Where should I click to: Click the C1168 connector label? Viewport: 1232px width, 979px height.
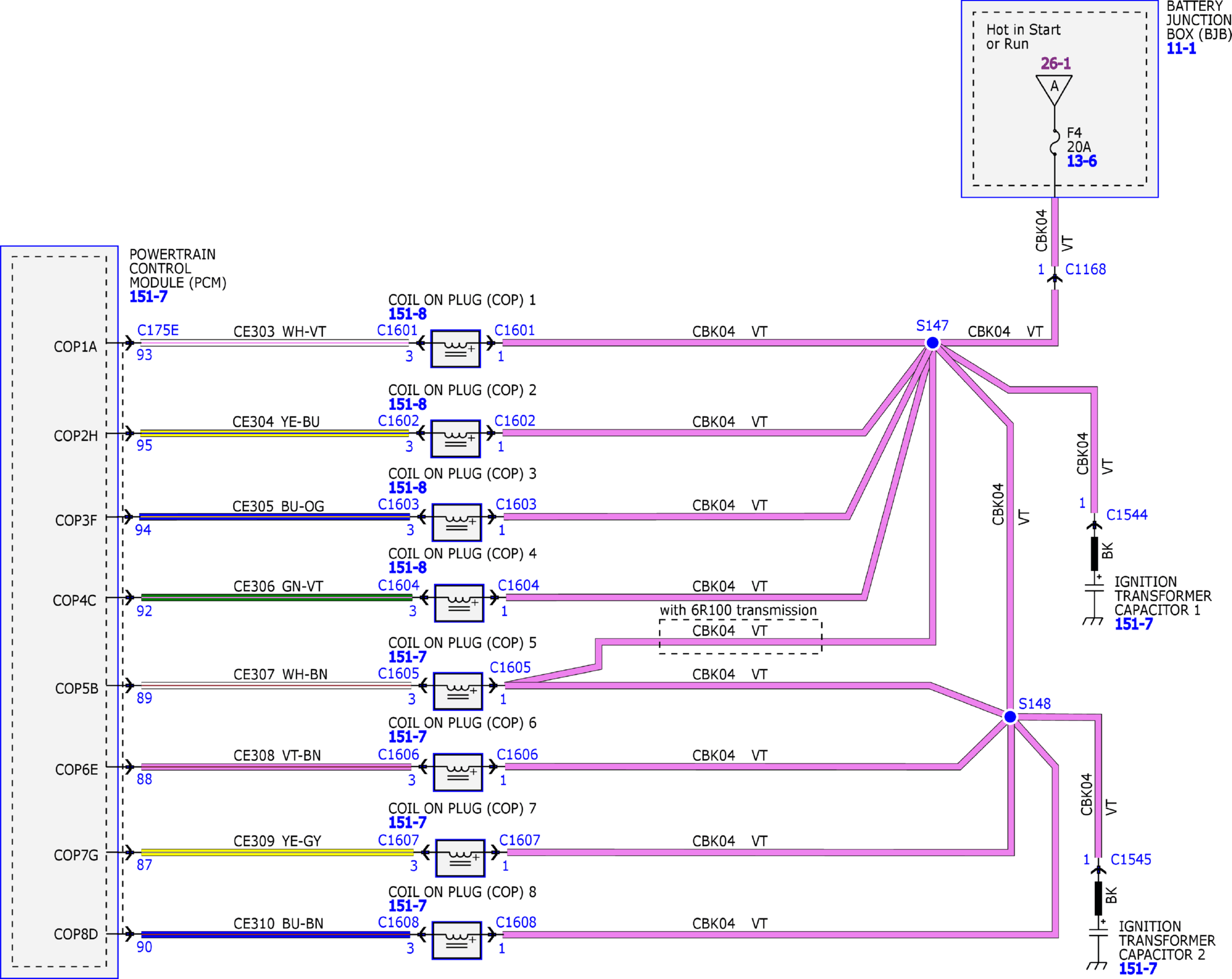[x=1086, y=269]
